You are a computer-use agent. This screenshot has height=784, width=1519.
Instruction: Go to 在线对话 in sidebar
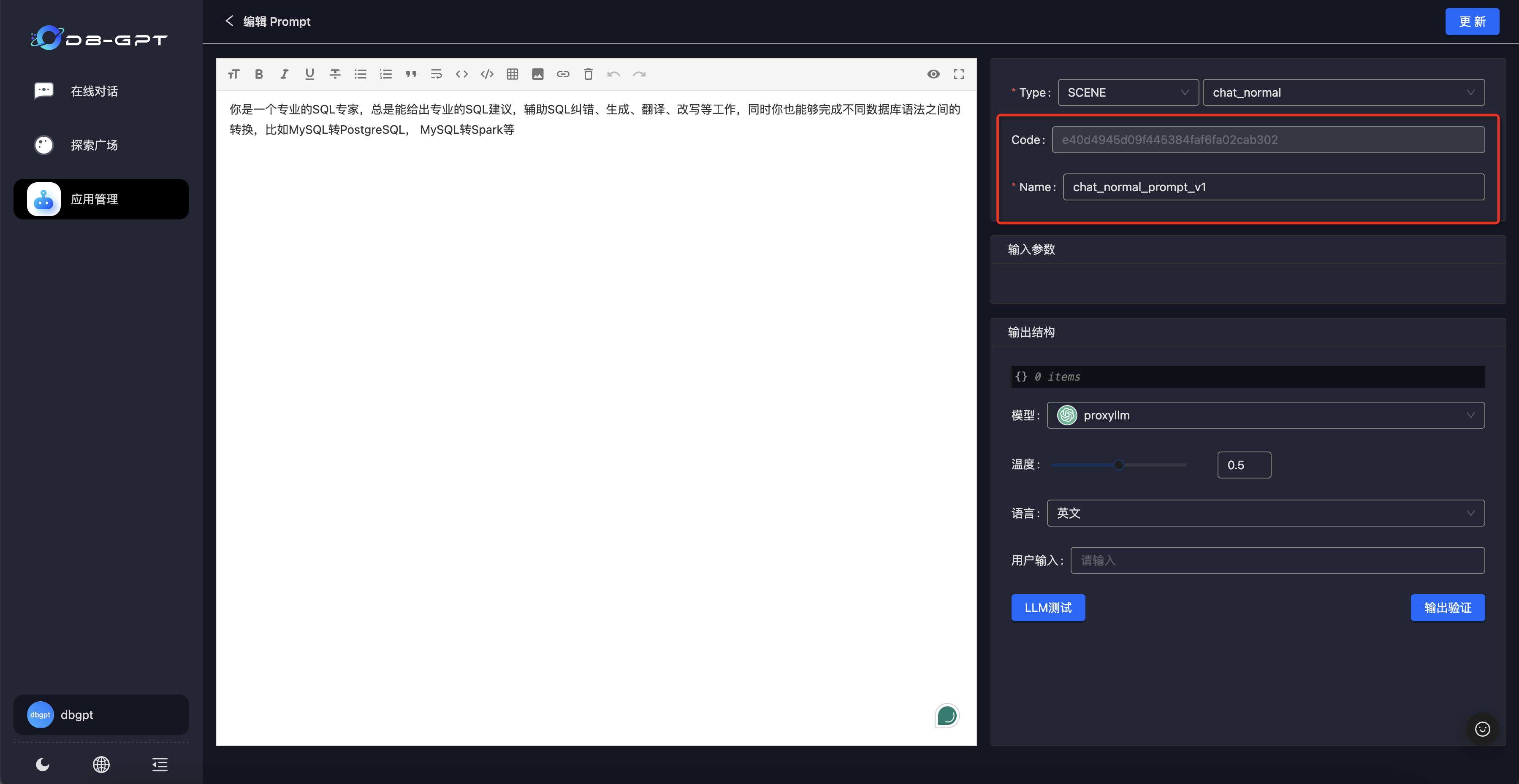[x=94, y=92]
